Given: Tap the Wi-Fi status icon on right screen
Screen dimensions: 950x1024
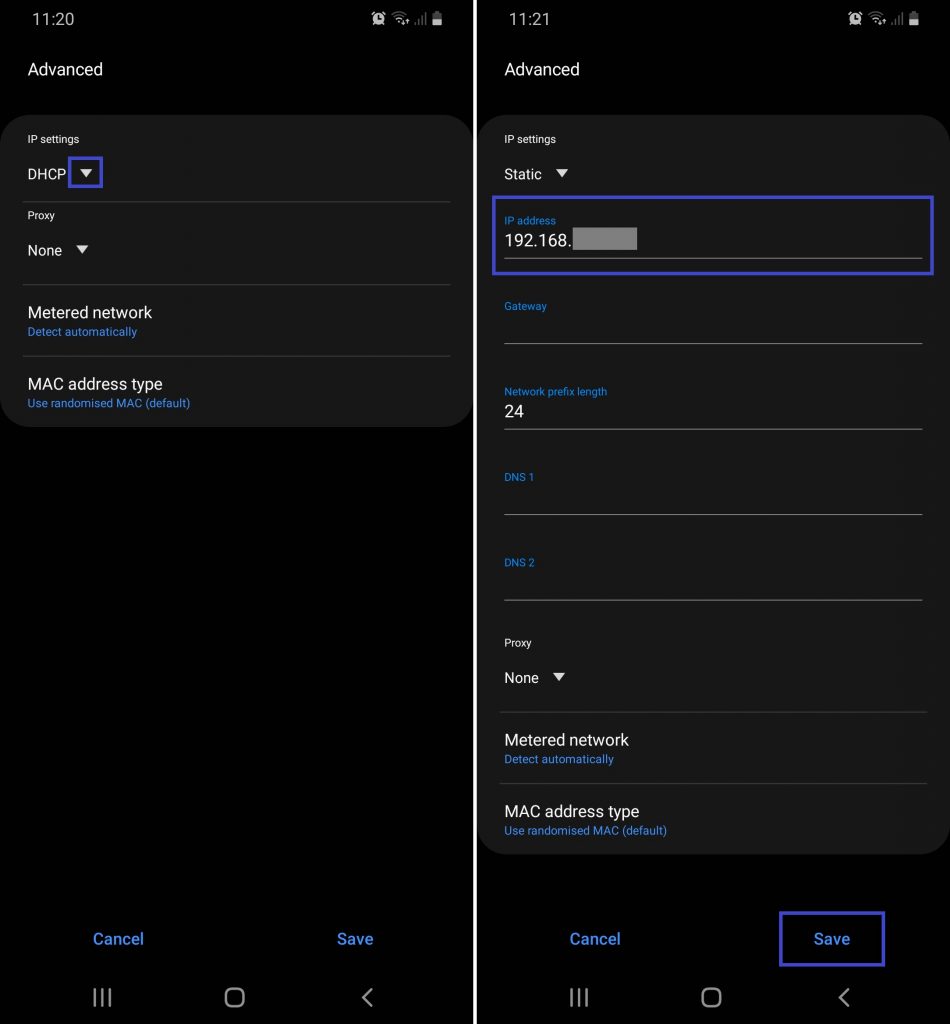Looking at the screenshot, I should pyautogui.click(x=876, y=18).
